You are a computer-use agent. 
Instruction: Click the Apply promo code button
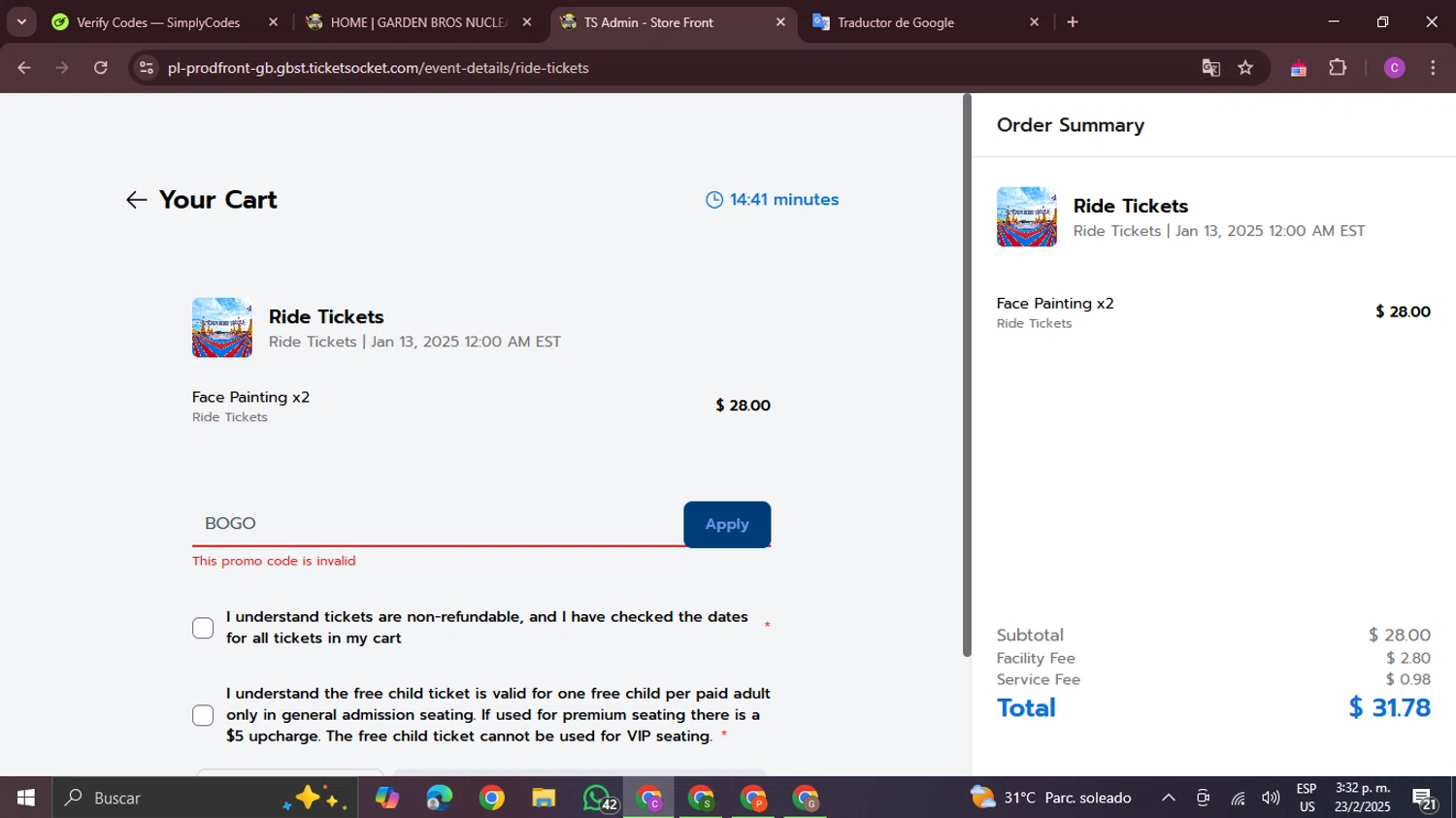point(727,524)
